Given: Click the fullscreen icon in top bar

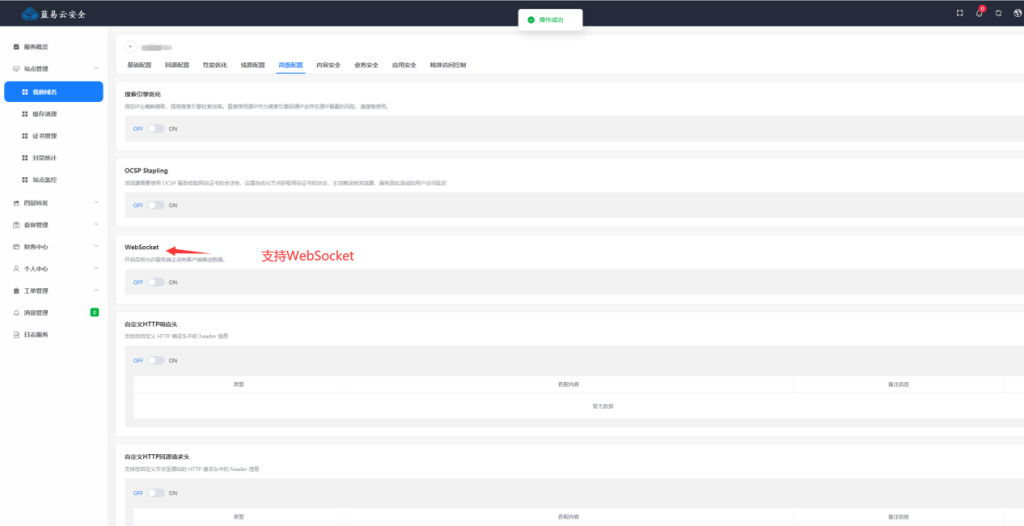Looking at the screenshot, I should coord(960,13).
